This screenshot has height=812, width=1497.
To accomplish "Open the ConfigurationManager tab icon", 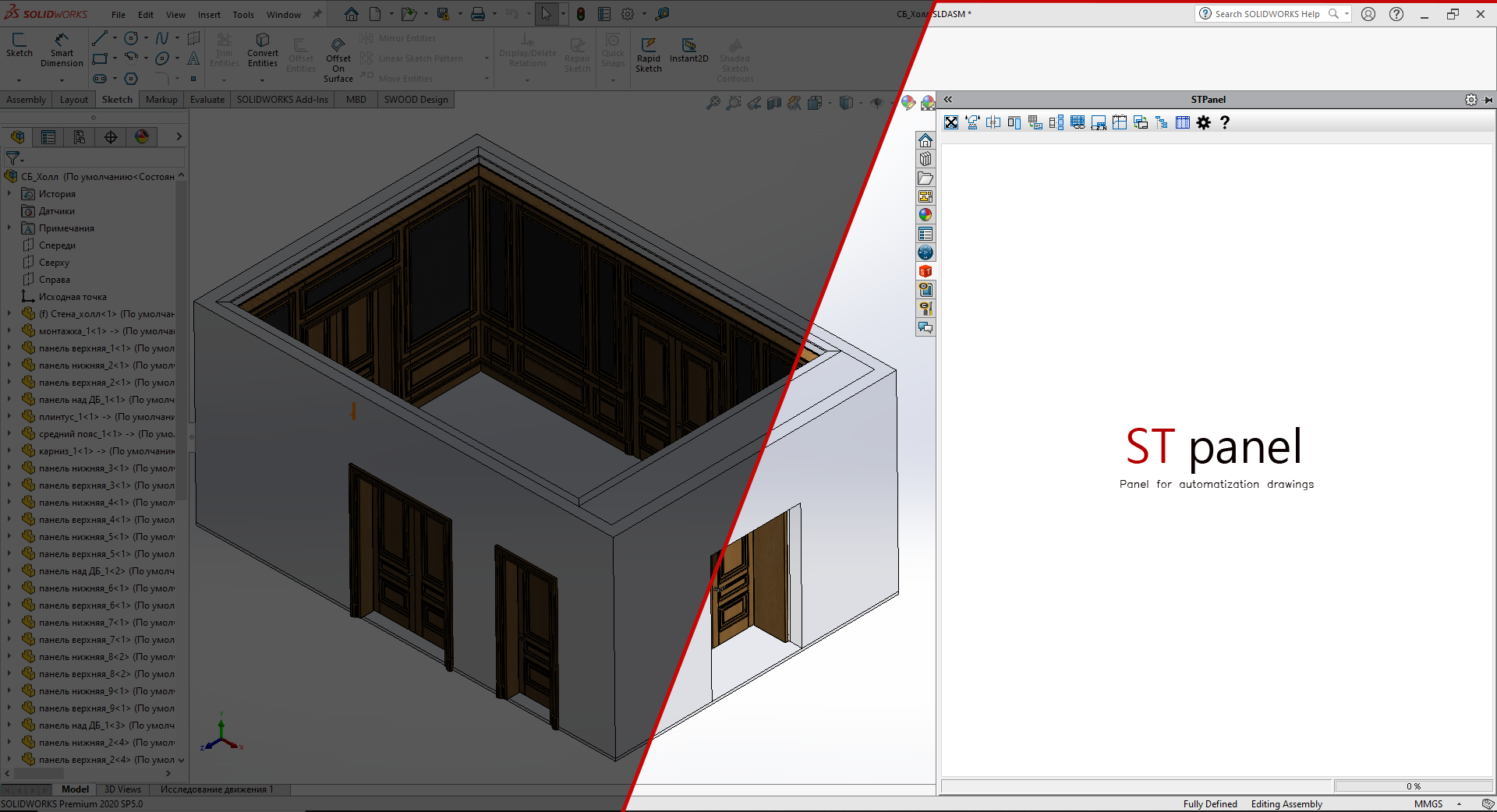I will pyautogui.click(x=80, y=137).
